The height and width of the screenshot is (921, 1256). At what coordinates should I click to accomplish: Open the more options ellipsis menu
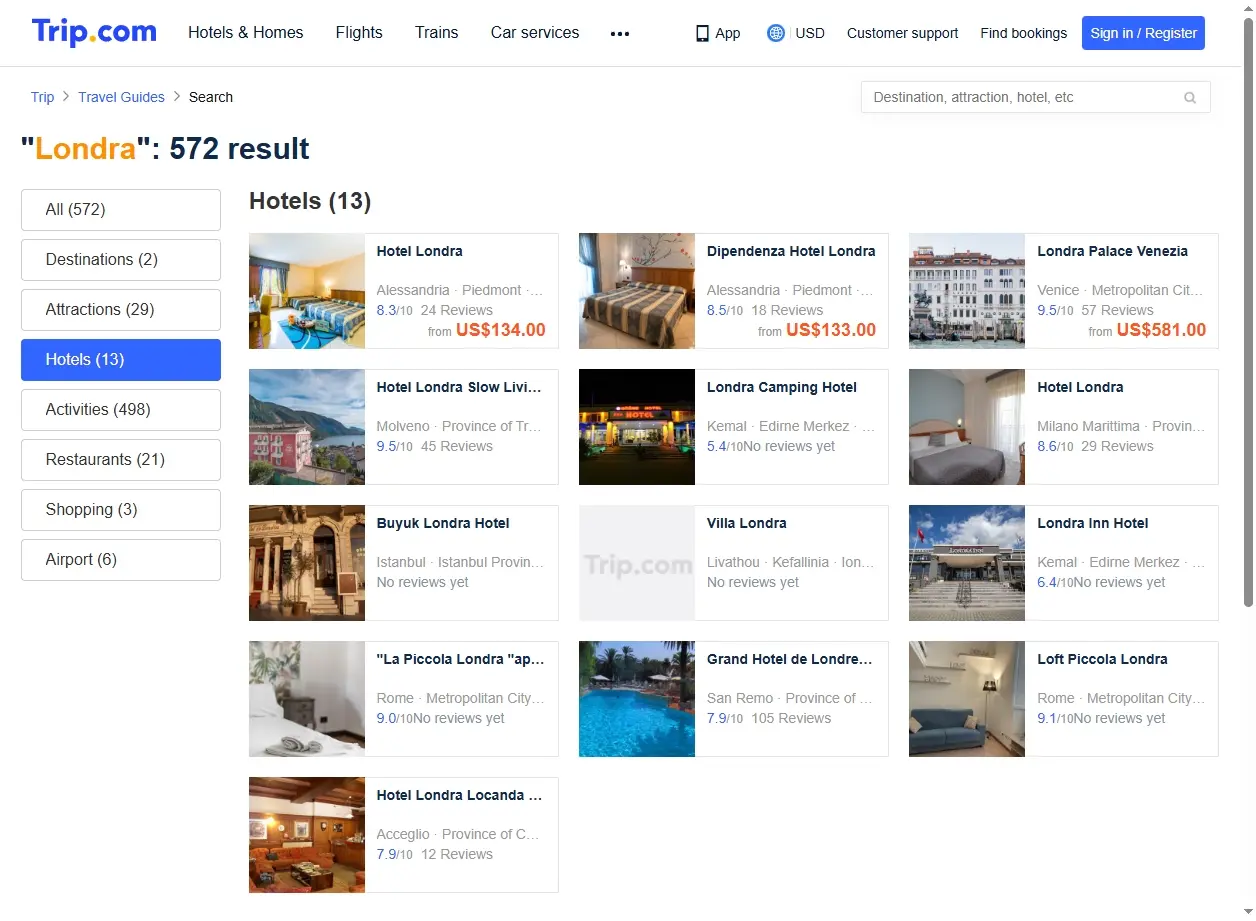[620, 33]
